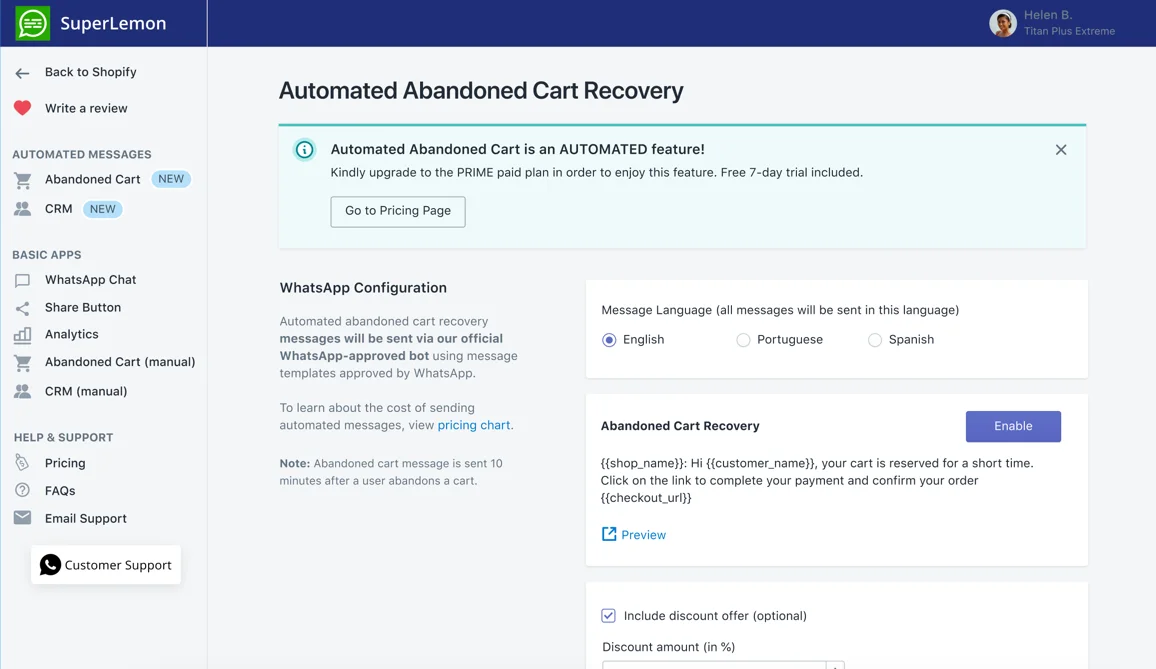
Task: Click the Email Support envelope icon
Action: 22,518
